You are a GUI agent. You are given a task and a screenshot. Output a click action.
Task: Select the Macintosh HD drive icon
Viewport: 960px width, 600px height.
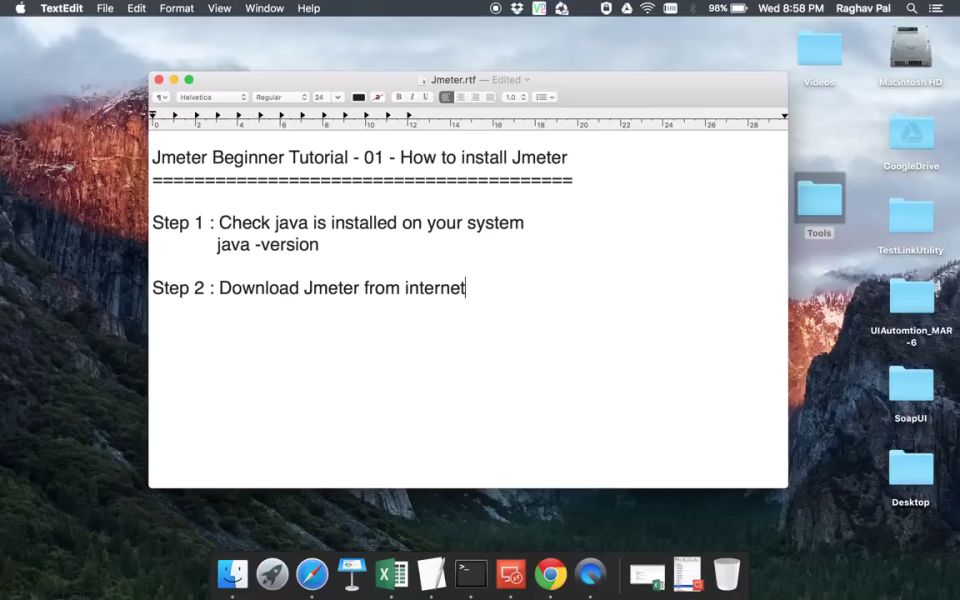click(910, 48)
